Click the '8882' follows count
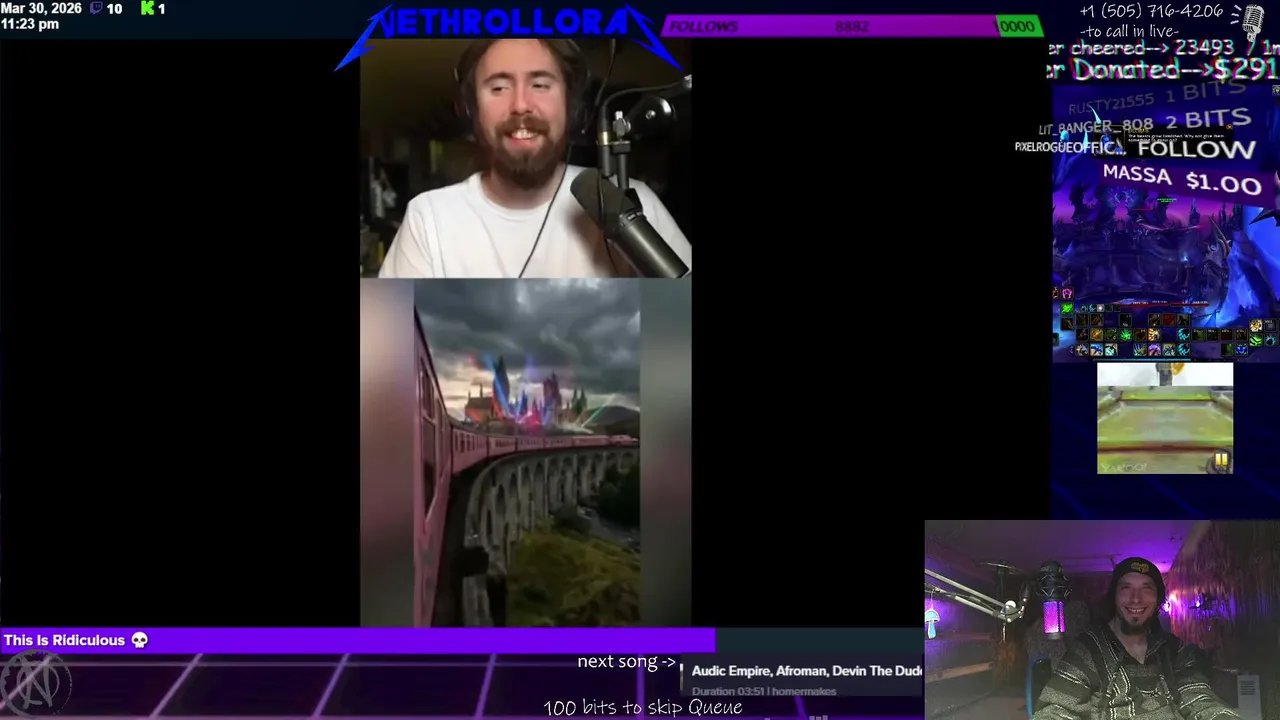The image size is (1280, 720). click(852, 27)
